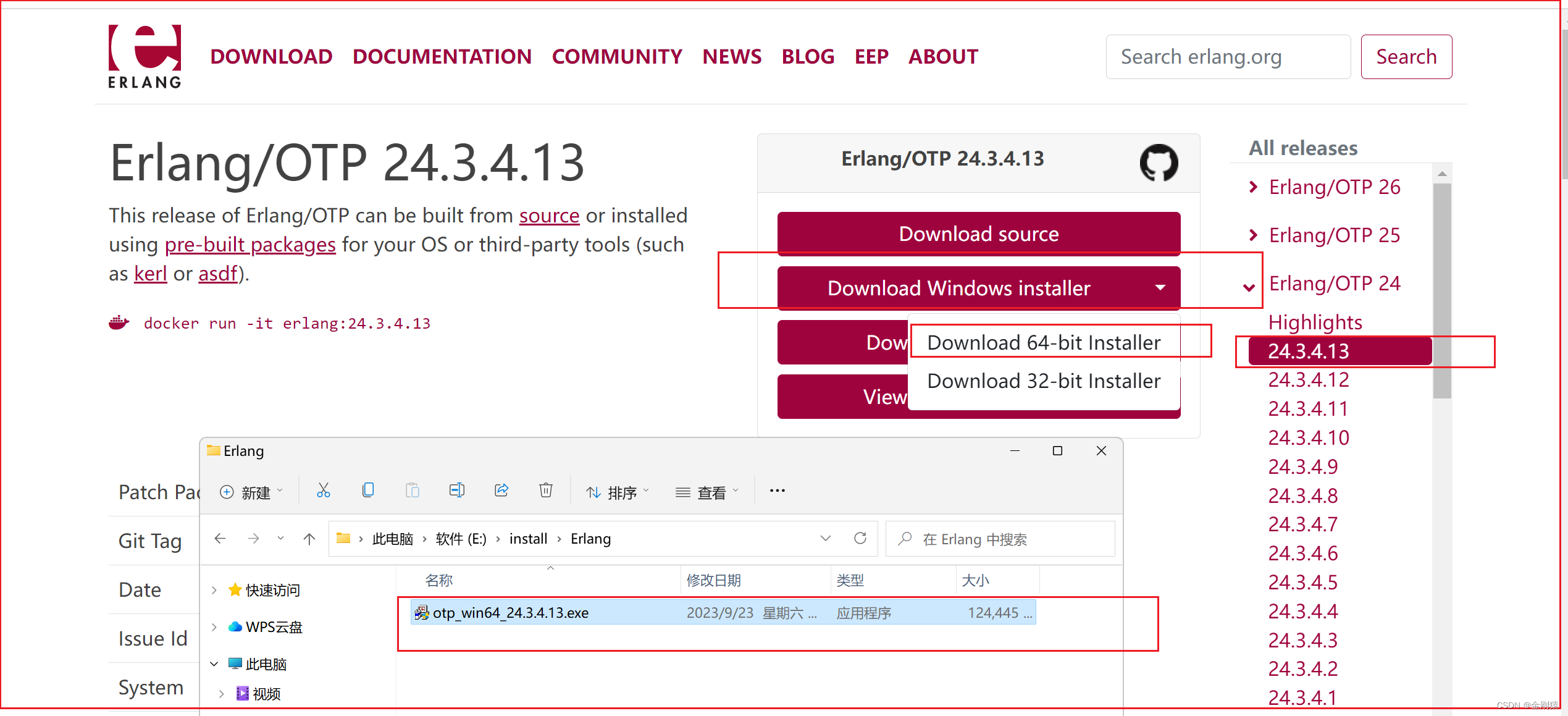Image resolution: width=1568 pixels, height=716 pixels.
Task: Expand 视频 in navigation tree
Action: [x=222, y=694]
